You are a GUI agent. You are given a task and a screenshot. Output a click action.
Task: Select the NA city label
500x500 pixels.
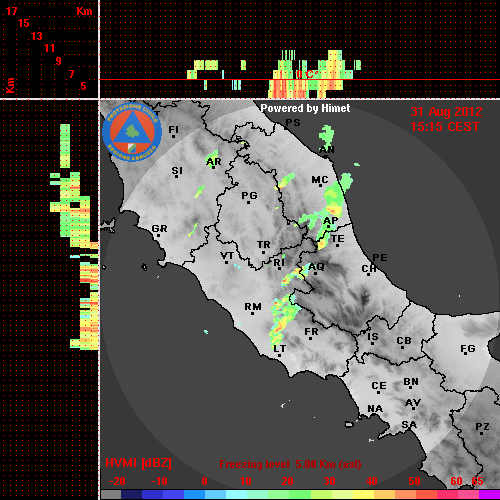(x=375, y=408)
